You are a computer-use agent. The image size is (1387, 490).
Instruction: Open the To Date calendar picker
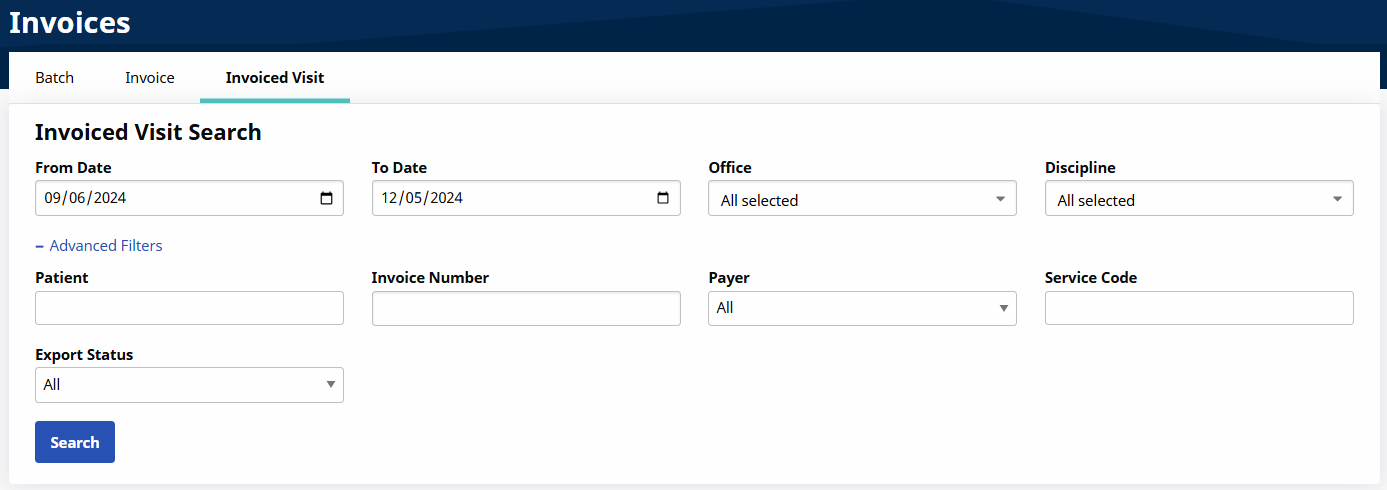(663, 198)
